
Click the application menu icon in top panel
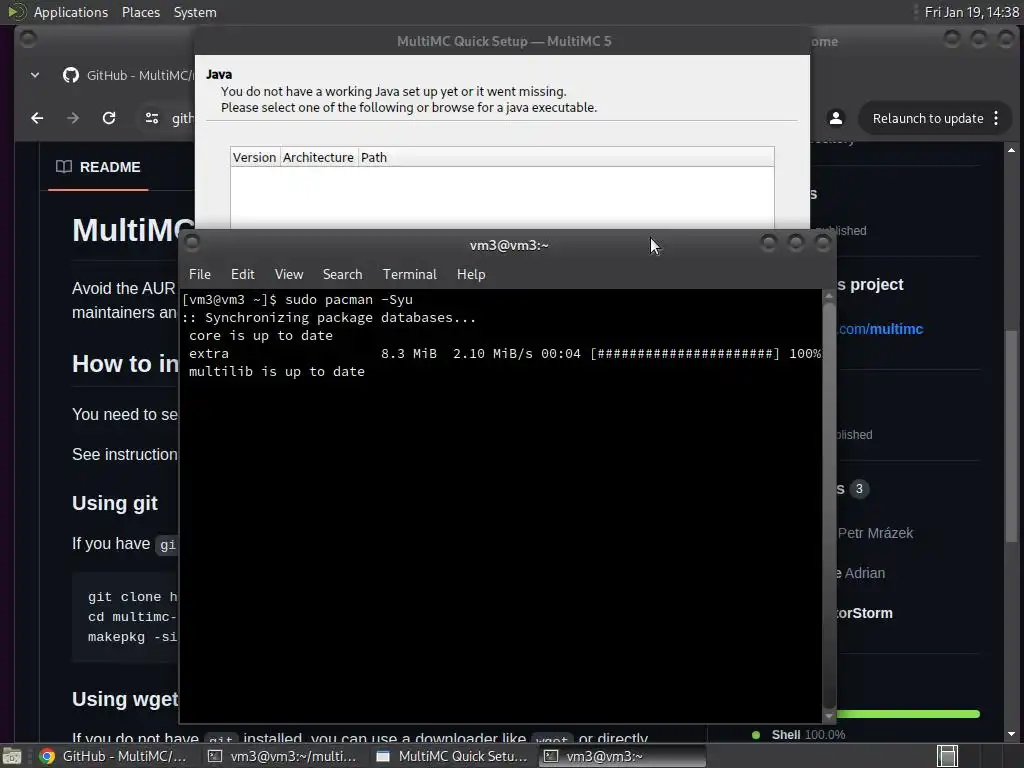pyautogui.click(x=16, y=12)
